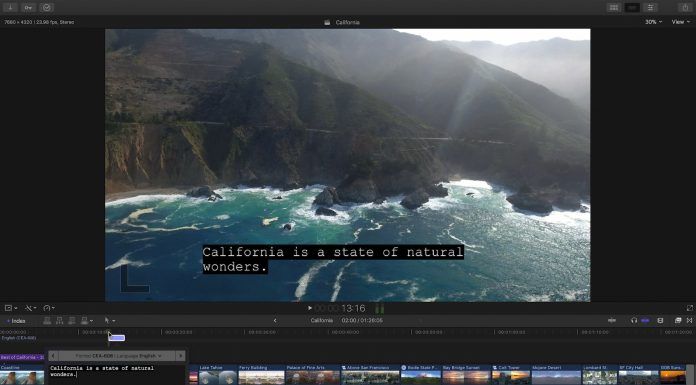Viewport: 696px width, 385px height.
Task: Click the green audio meters icon
Action: click(380, 308)
